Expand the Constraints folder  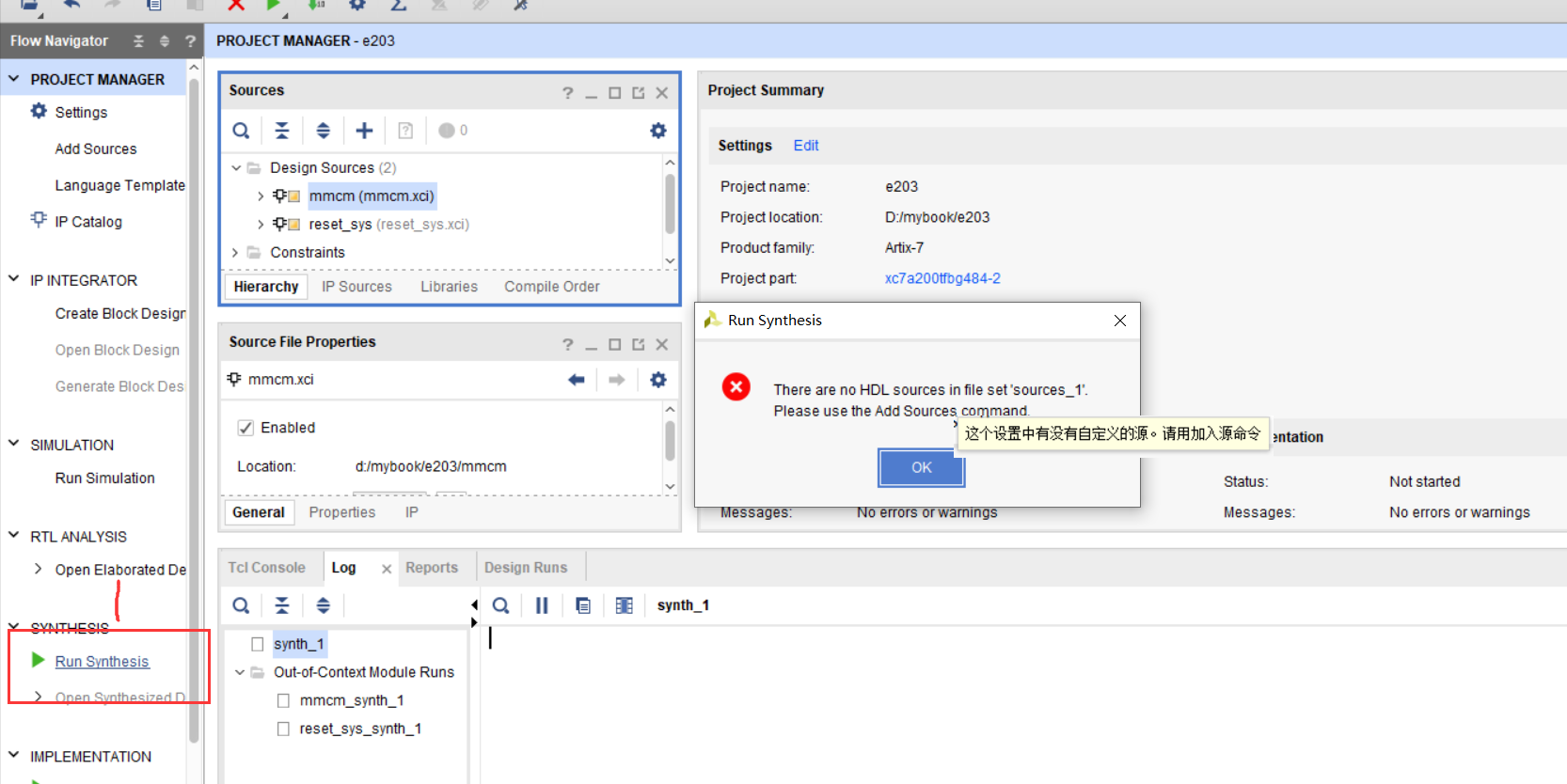click(235, 252)
